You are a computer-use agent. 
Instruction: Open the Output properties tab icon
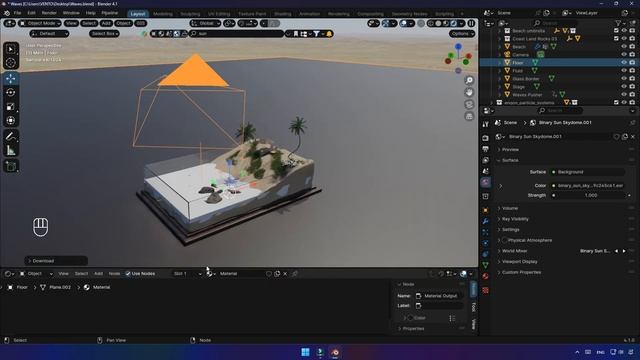[485, 149]
